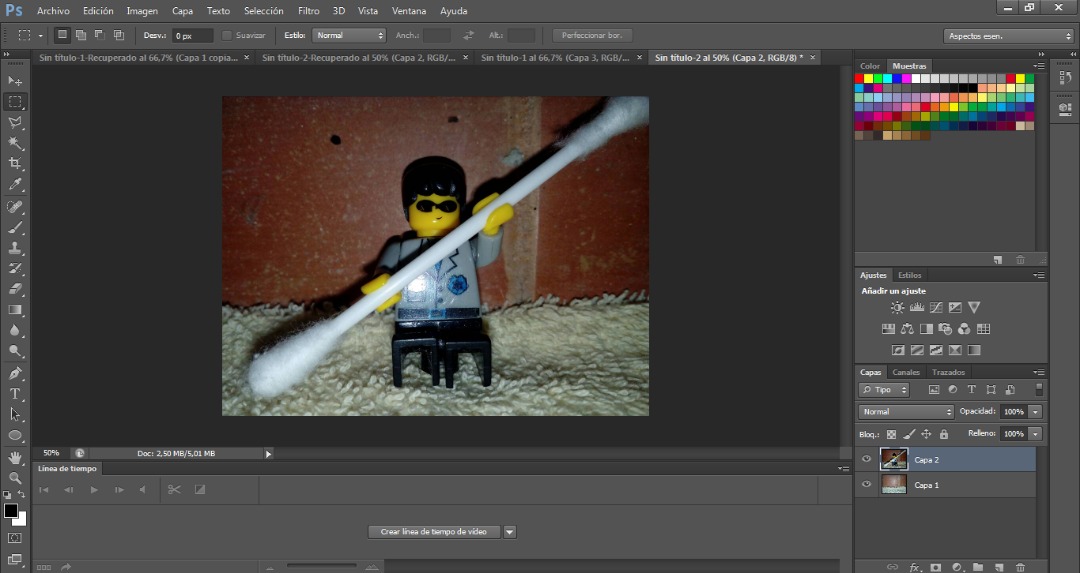The image size is (1080, 573).
Task: Open the Opacidad slider dropdown
Action: [1035, 412]
